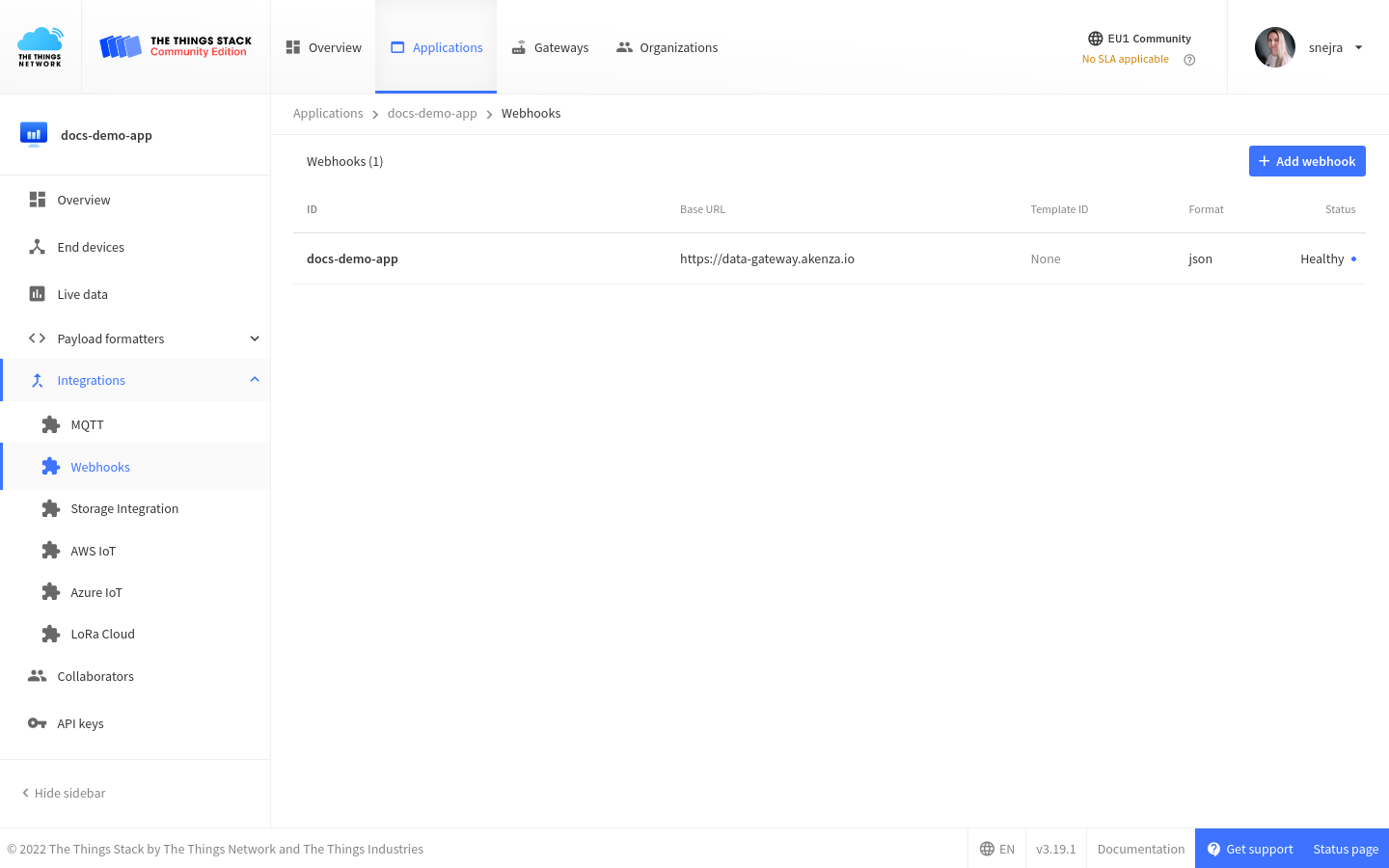Open End devices from the sidebar
The width and height of the screenshot is (1389, 868).
coord(90,247)
